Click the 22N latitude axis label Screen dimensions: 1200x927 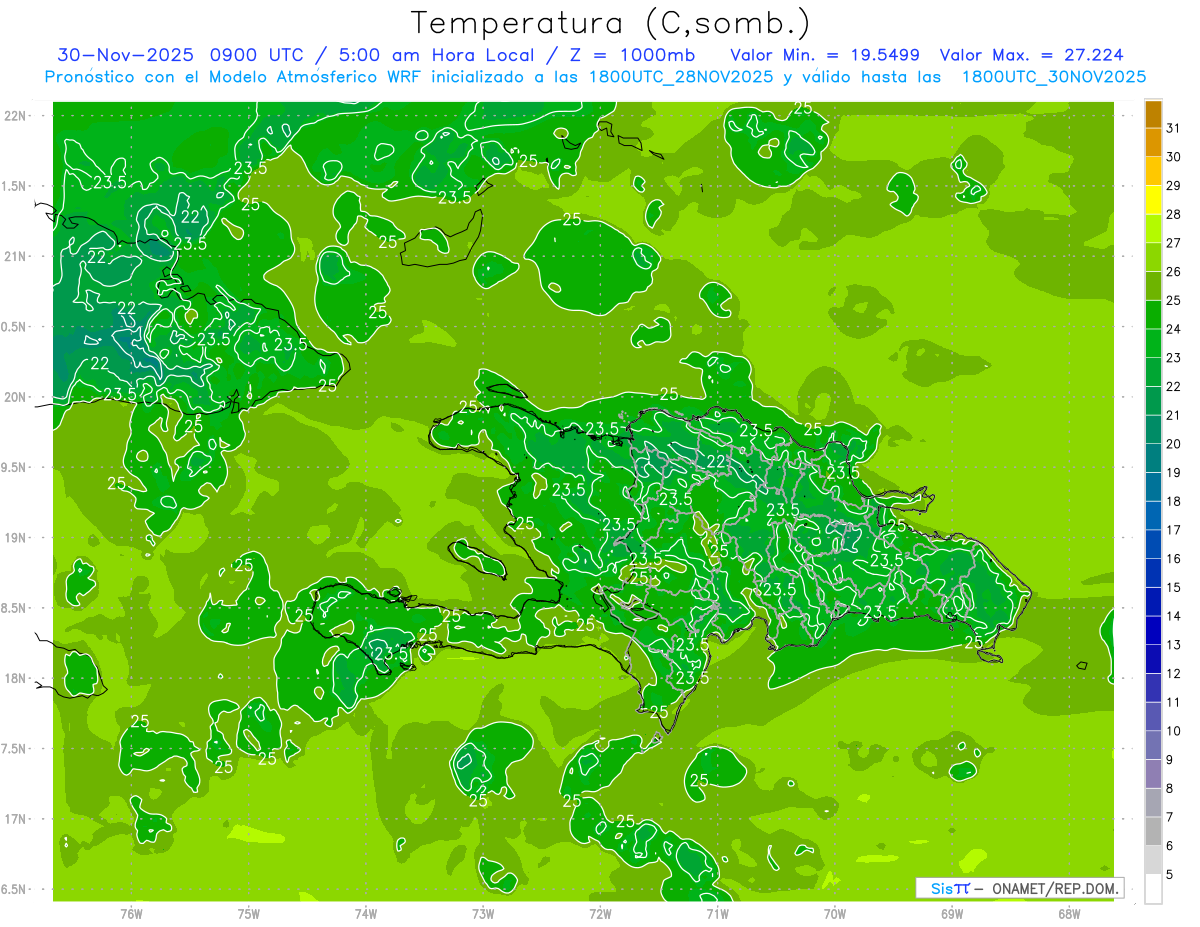[x=16, y=115]
